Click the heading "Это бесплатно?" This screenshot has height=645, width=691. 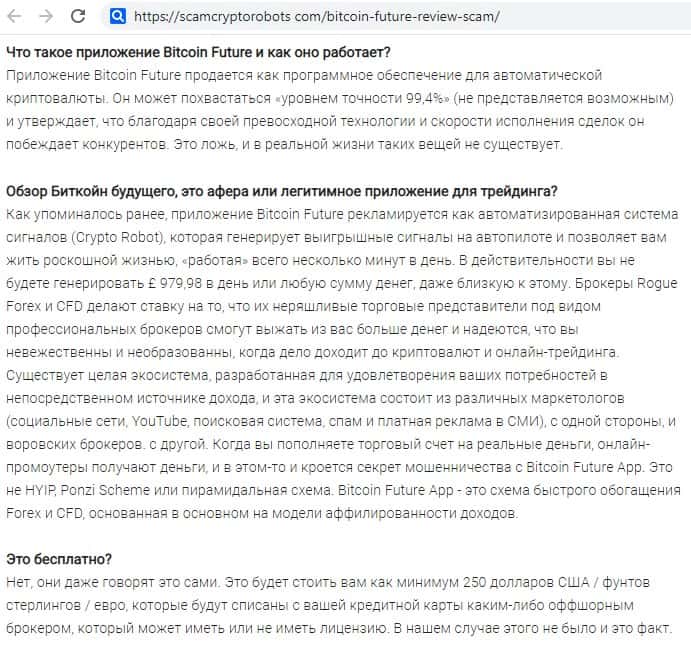click(59, 559)
